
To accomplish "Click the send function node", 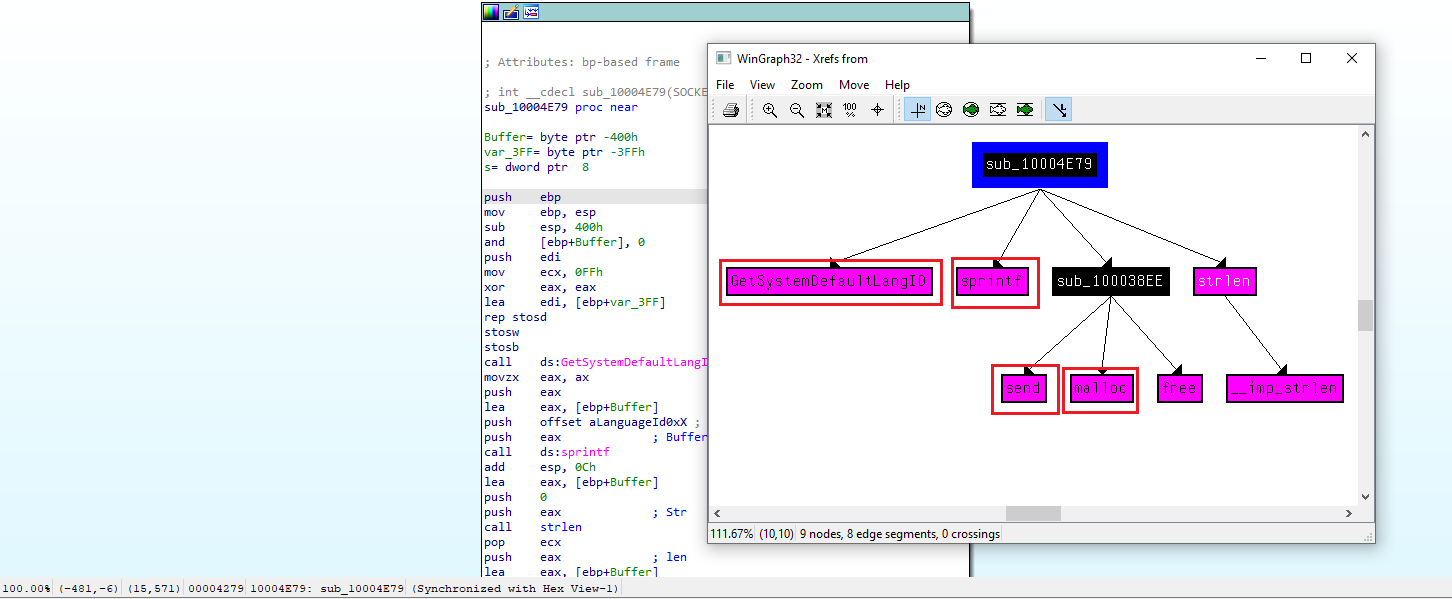I will pos(1023,388).
